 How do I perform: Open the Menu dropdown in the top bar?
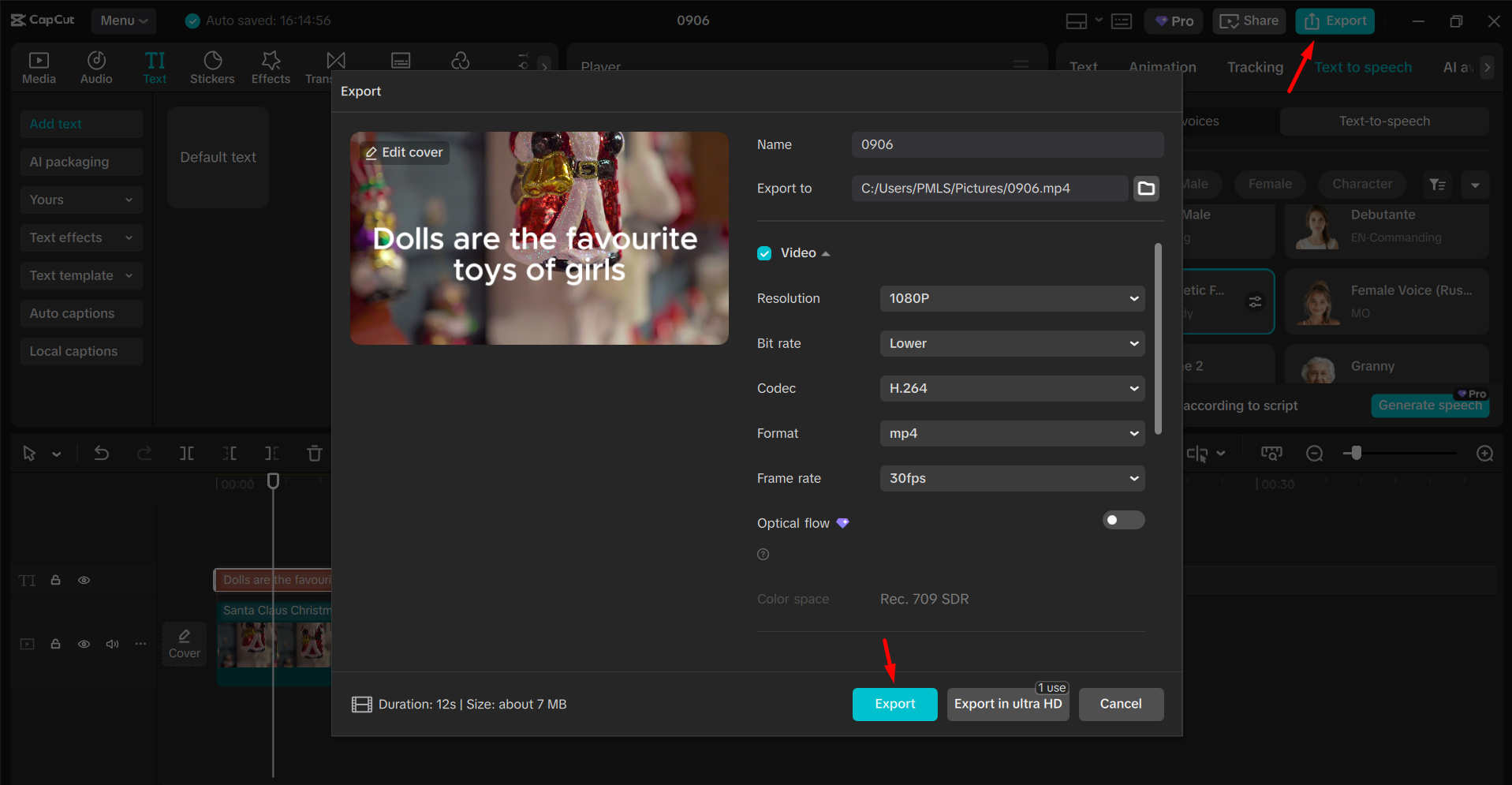123,21
